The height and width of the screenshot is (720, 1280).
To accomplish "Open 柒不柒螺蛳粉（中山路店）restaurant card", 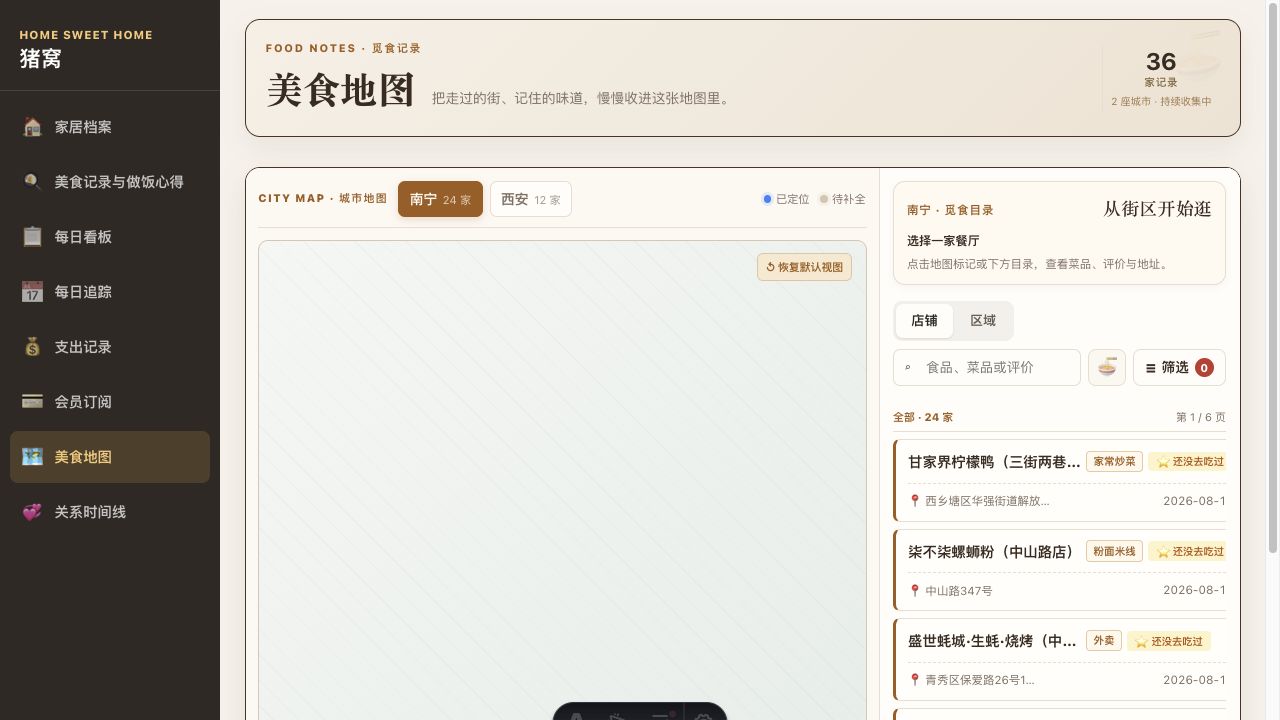I will 1059,570.
